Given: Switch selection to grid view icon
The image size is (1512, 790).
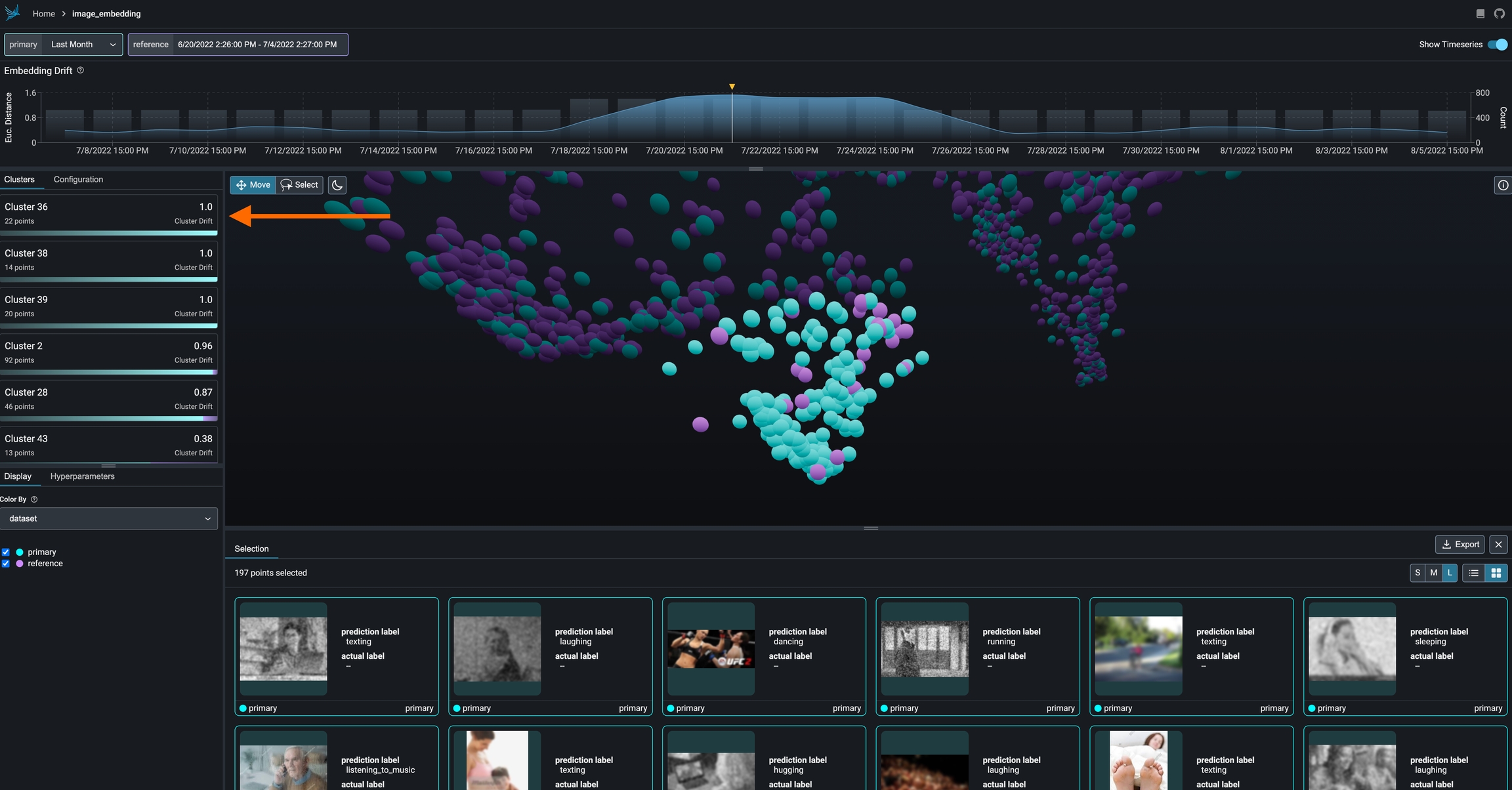Looking at the screenshot, I should 1496,573.
